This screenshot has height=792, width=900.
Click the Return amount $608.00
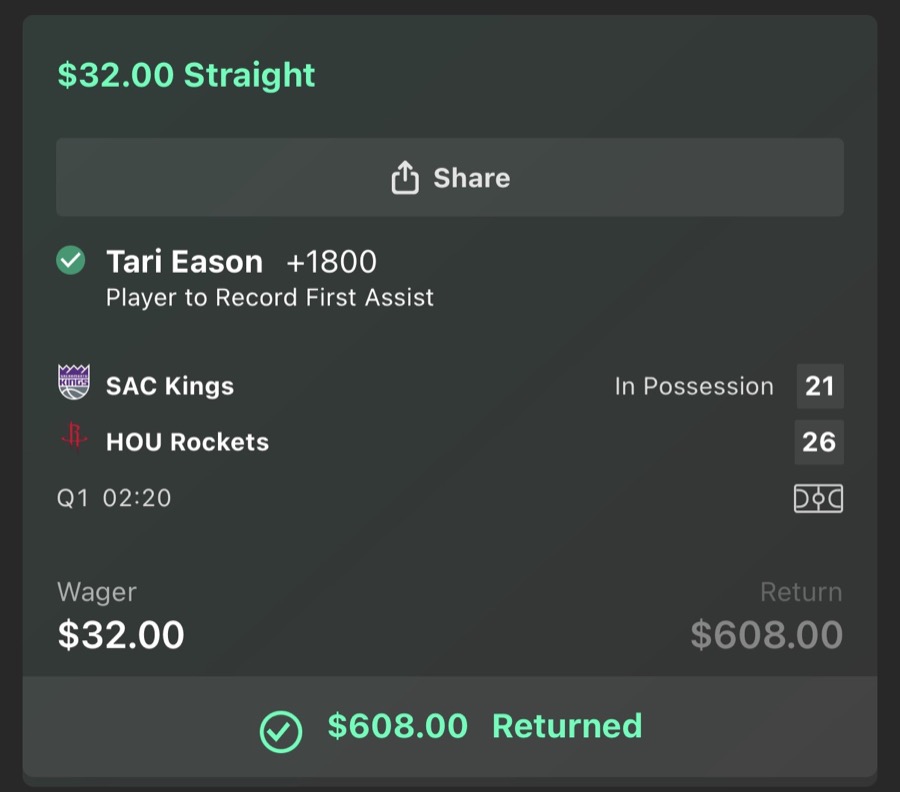767,634
